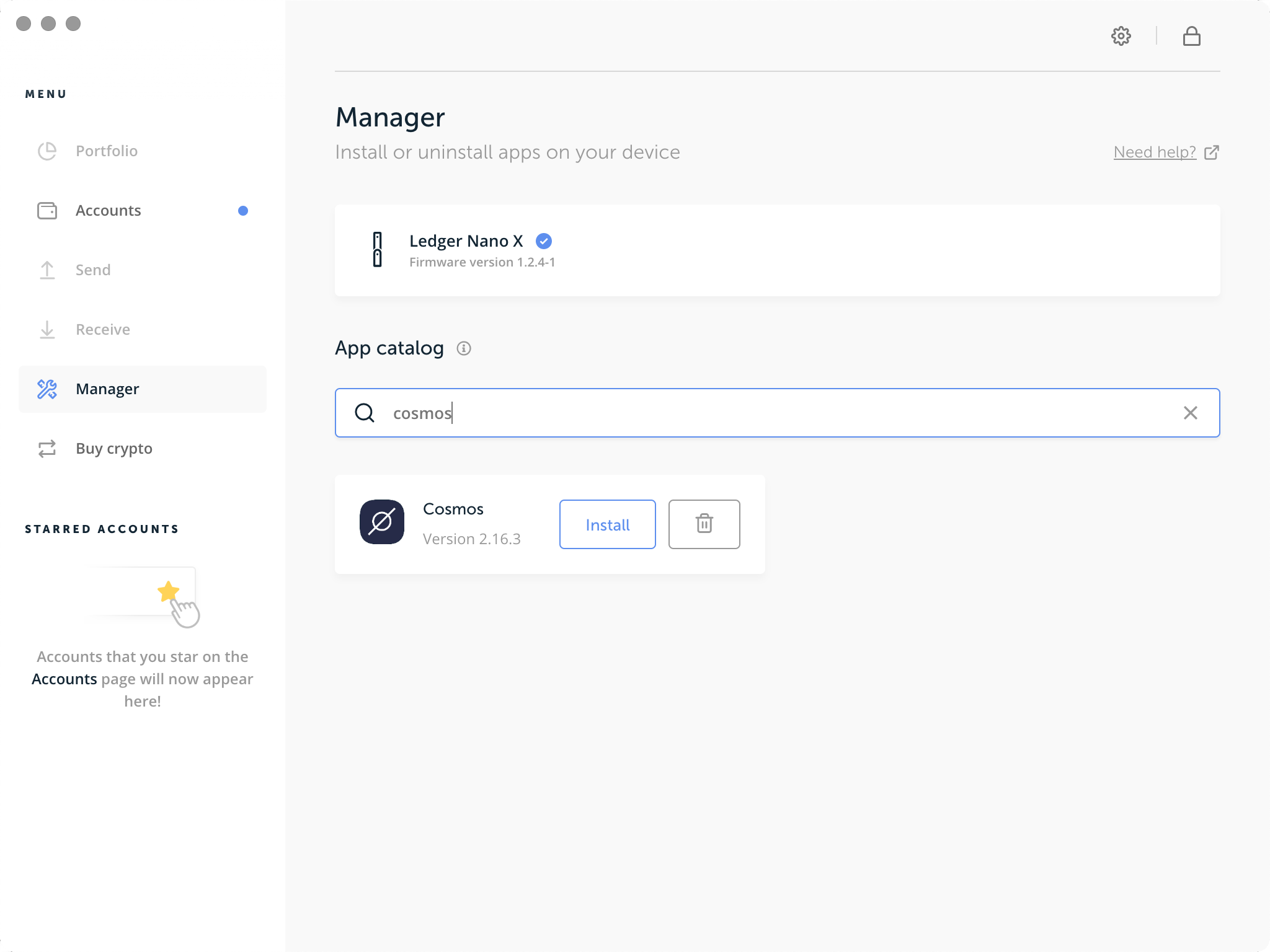Click the blue verified checkmark badge

(x=544, y=241)
